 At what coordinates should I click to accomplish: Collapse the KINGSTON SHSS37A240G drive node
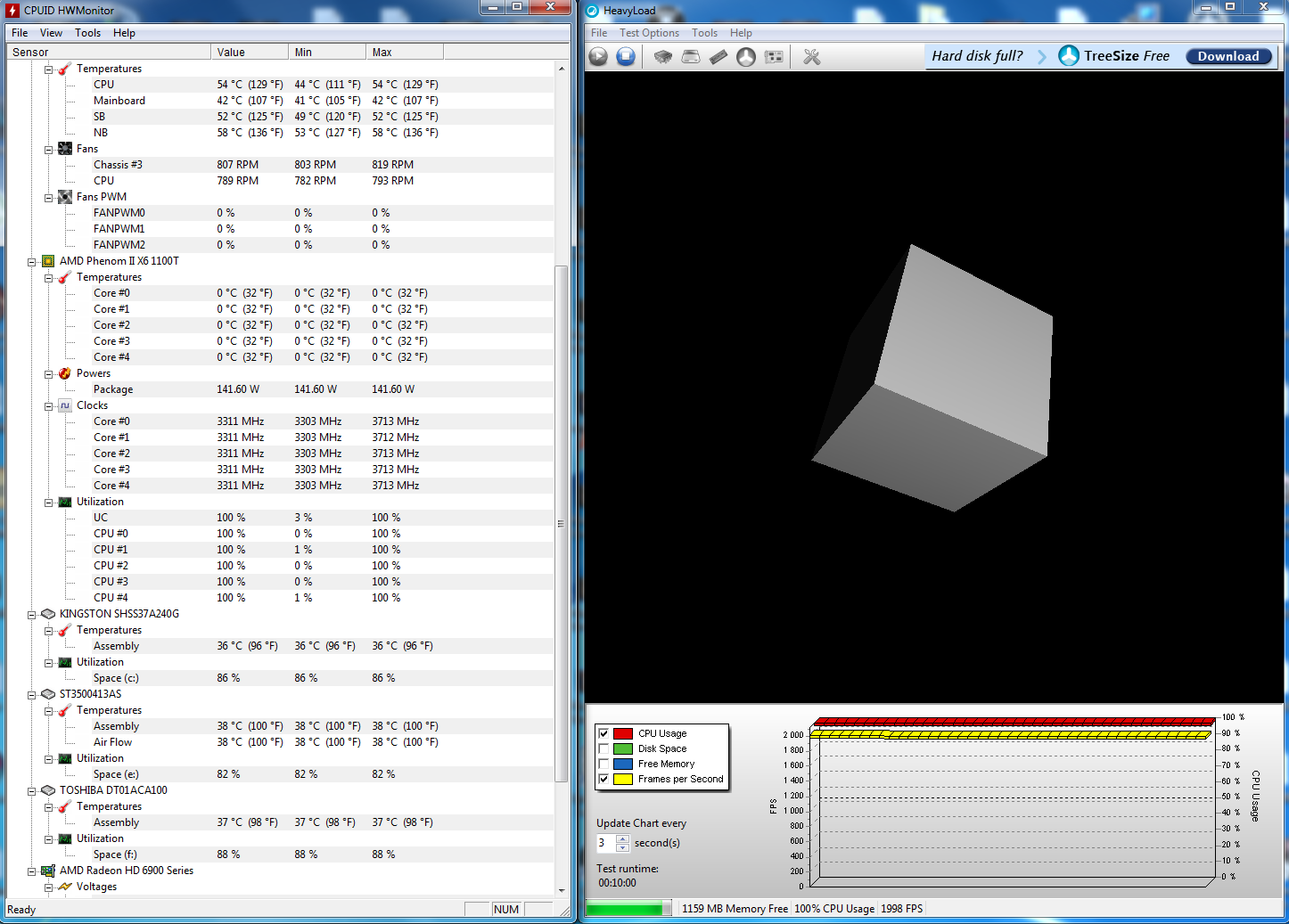[32, 615]
